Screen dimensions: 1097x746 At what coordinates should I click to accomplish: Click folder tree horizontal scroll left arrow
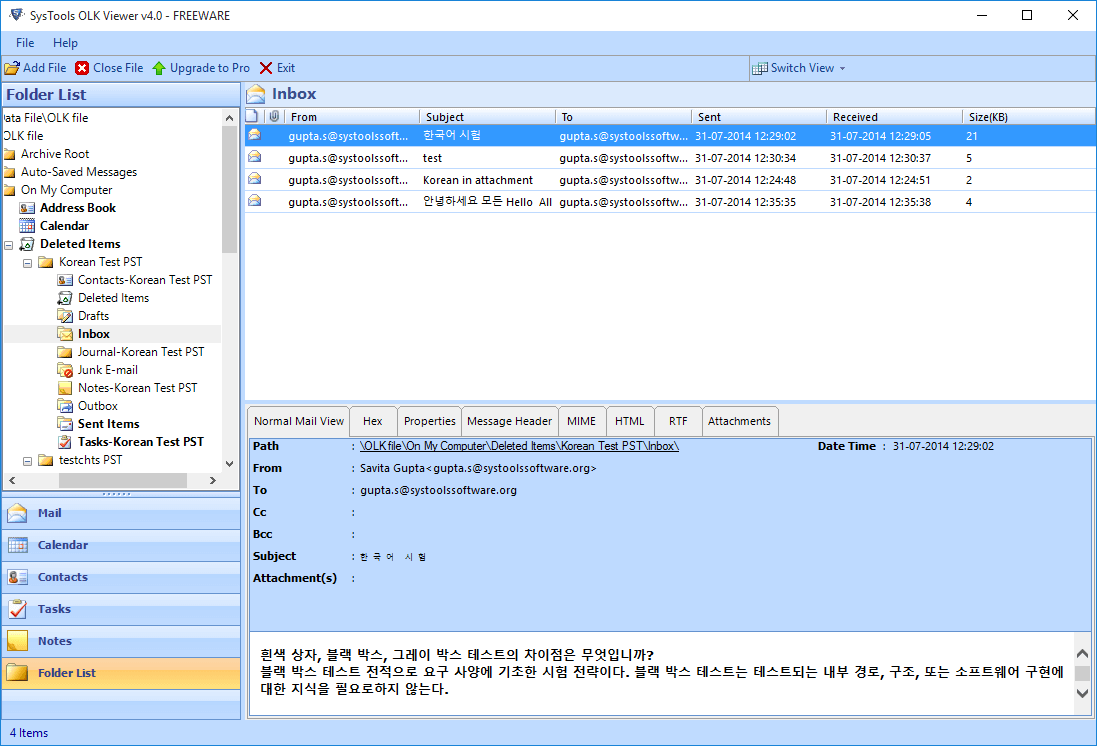12,481
